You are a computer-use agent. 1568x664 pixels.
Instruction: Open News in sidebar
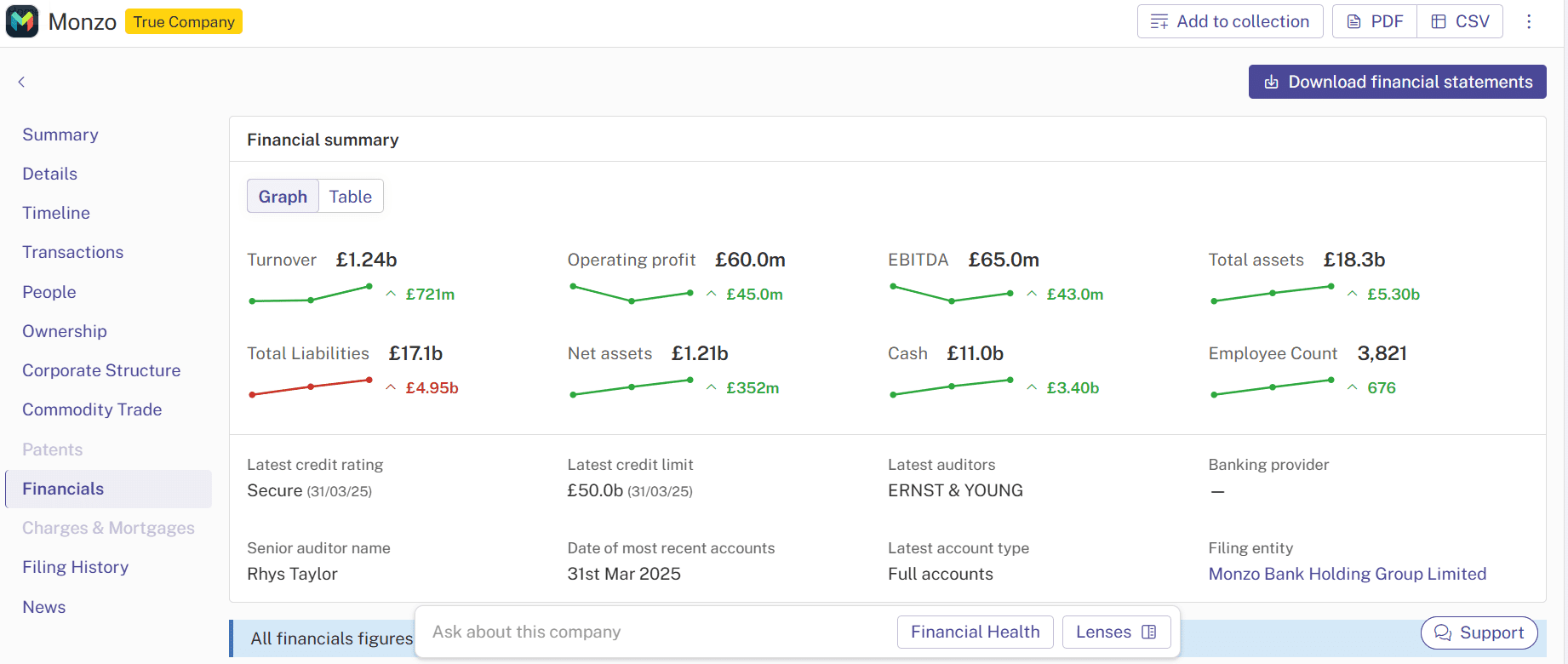coord(43,607)
